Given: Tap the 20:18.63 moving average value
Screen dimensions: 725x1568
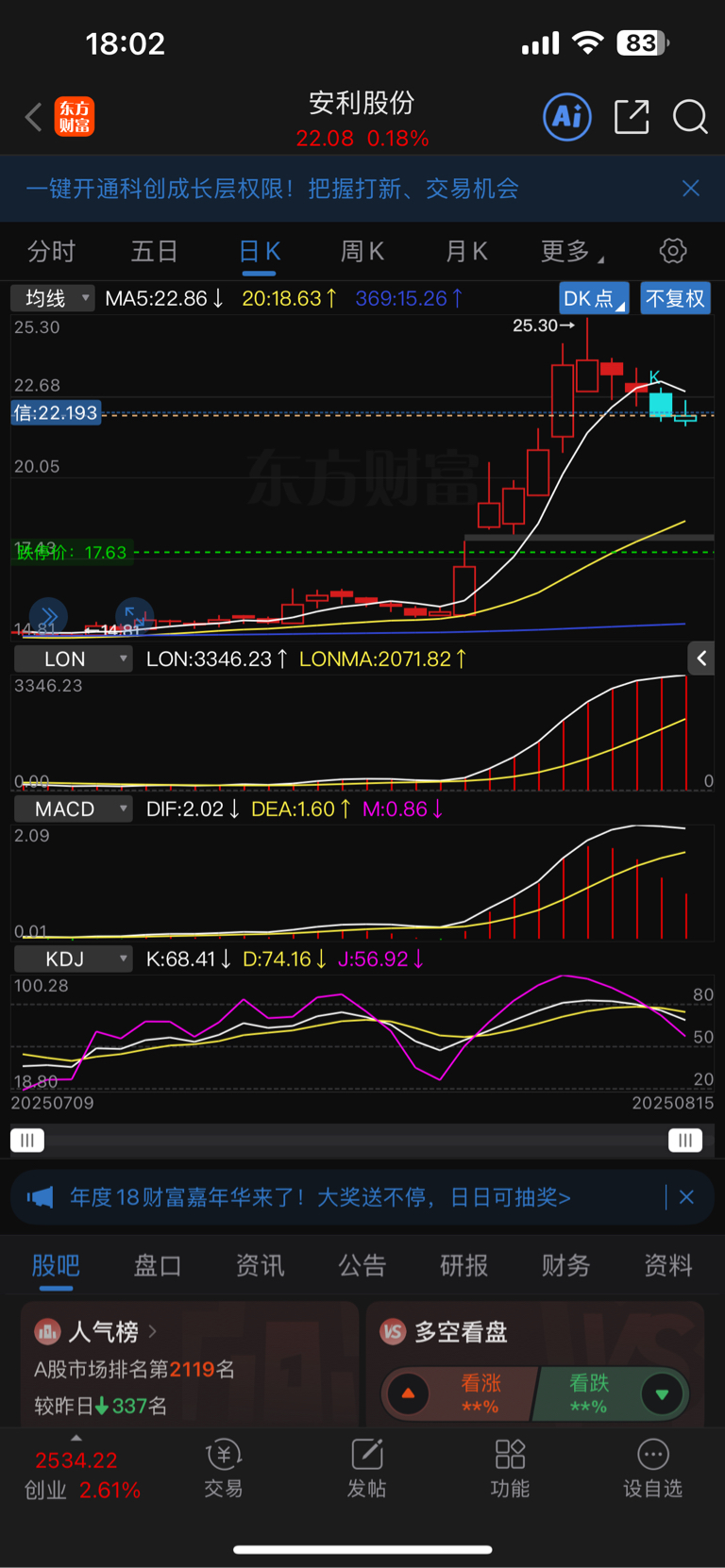Looking at the screenshot, I should (289, 298).
